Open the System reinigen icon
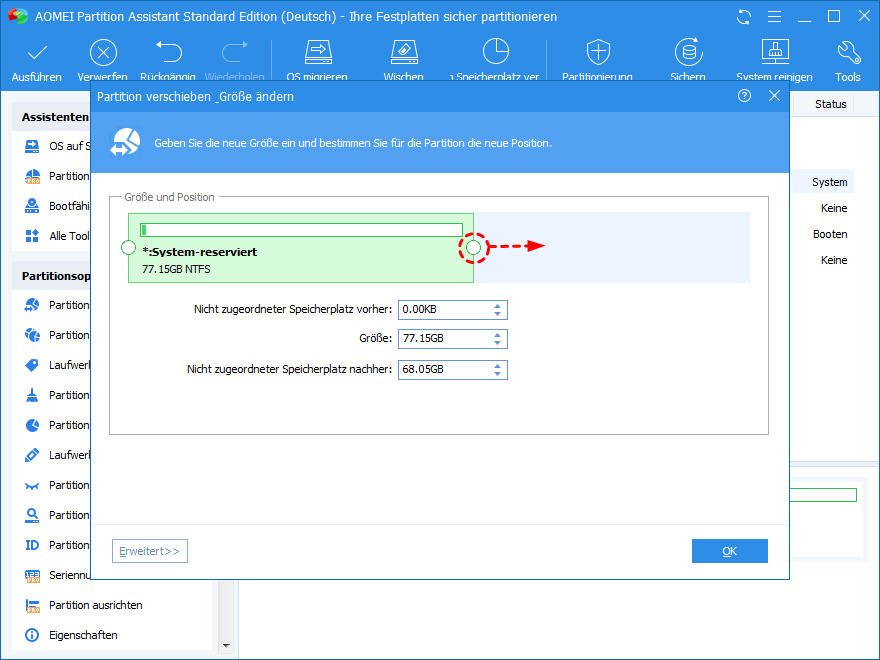Screen dimensions: 880x660 coord(775,52)
